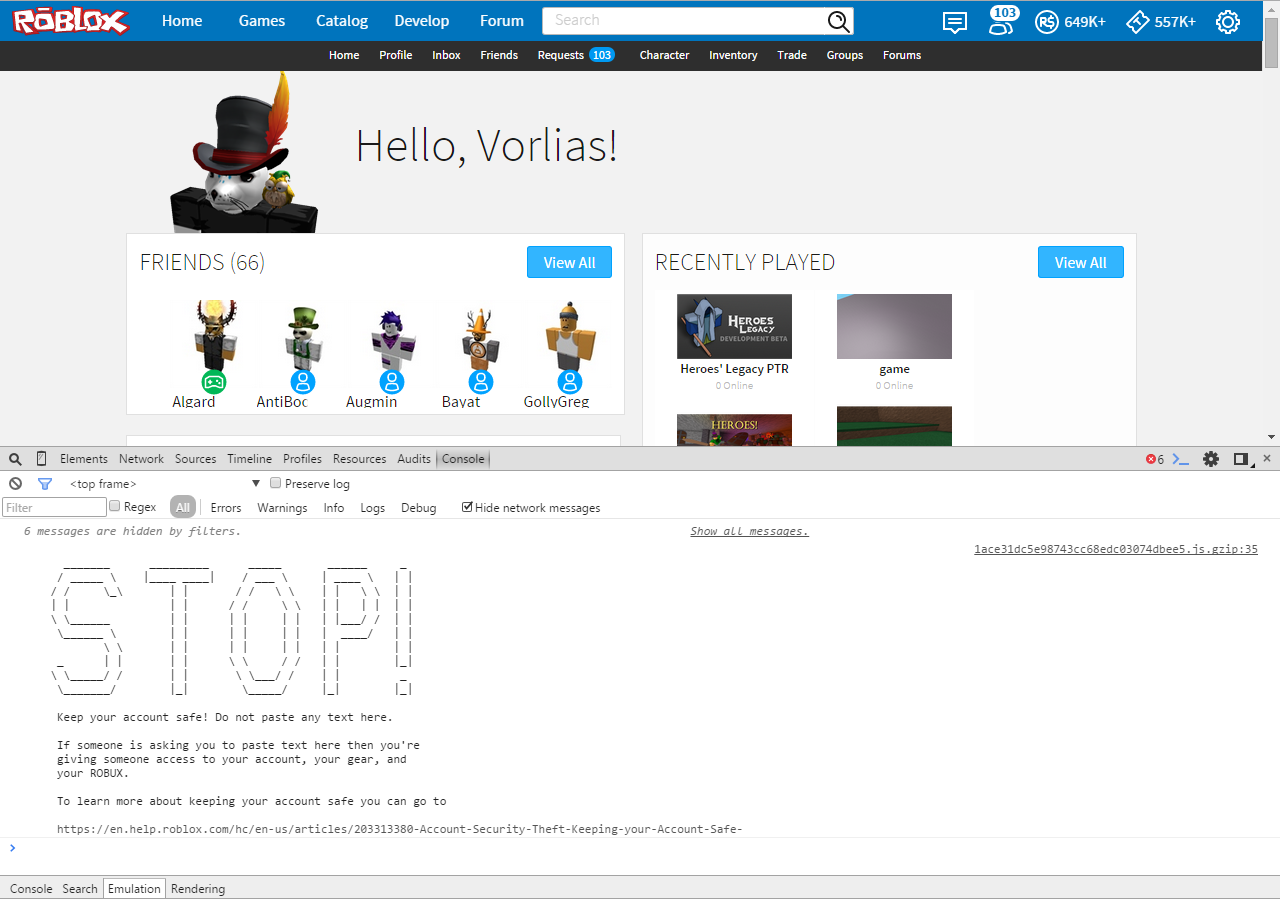1280x900 pixels.
Task: Click the online status icon under GollyGreg
Action: (570, 382)
